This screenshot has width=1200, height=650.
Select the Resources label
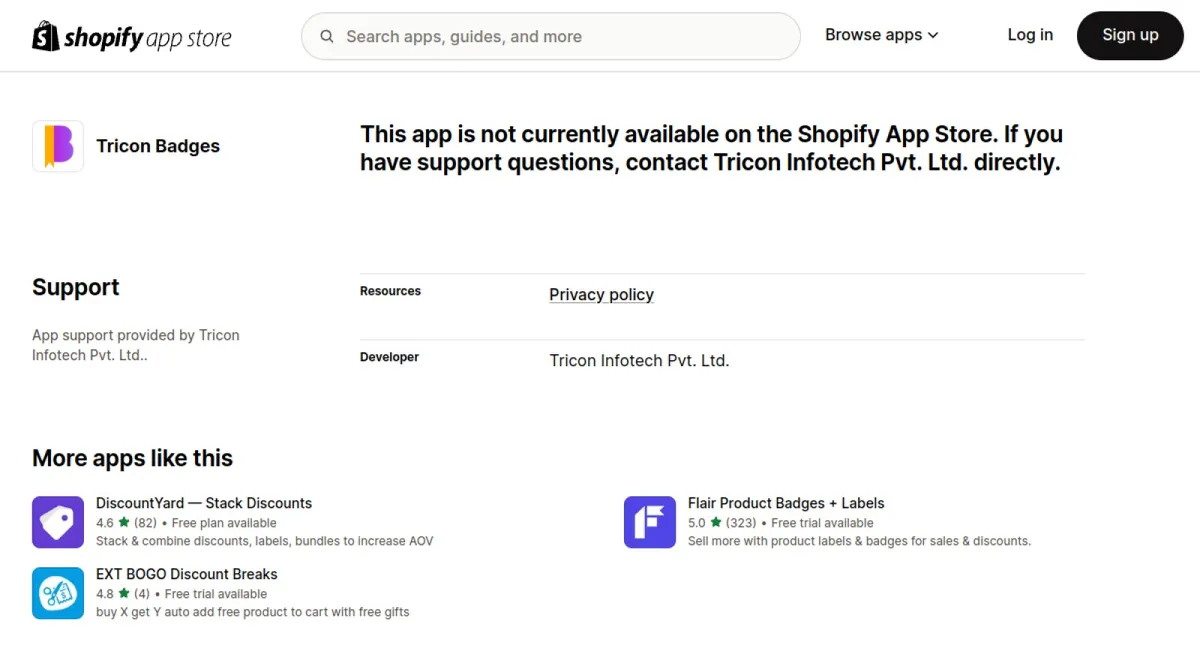(390, 291)
